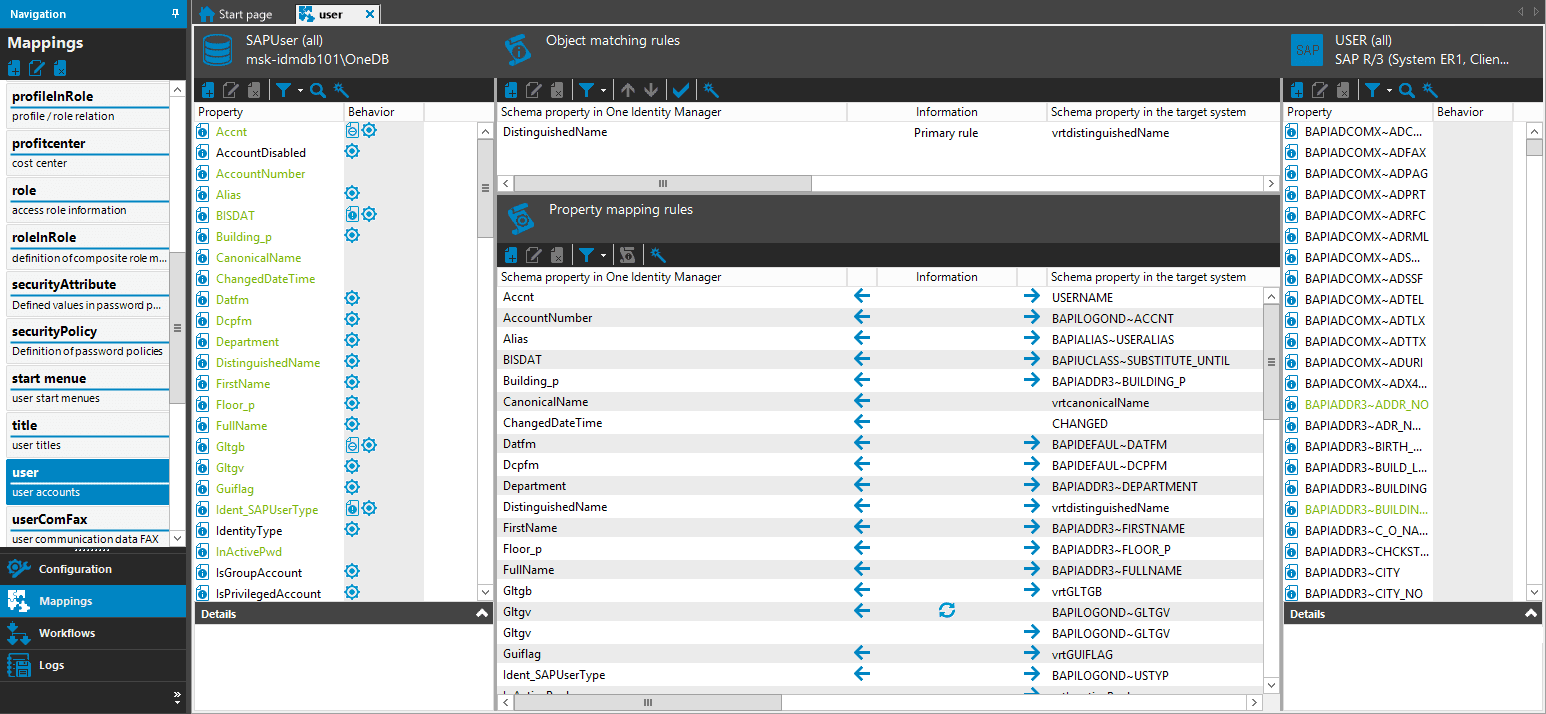Move object matching rule up
The width and height of the screenshot is (1546, 714).
coord(628,90)
